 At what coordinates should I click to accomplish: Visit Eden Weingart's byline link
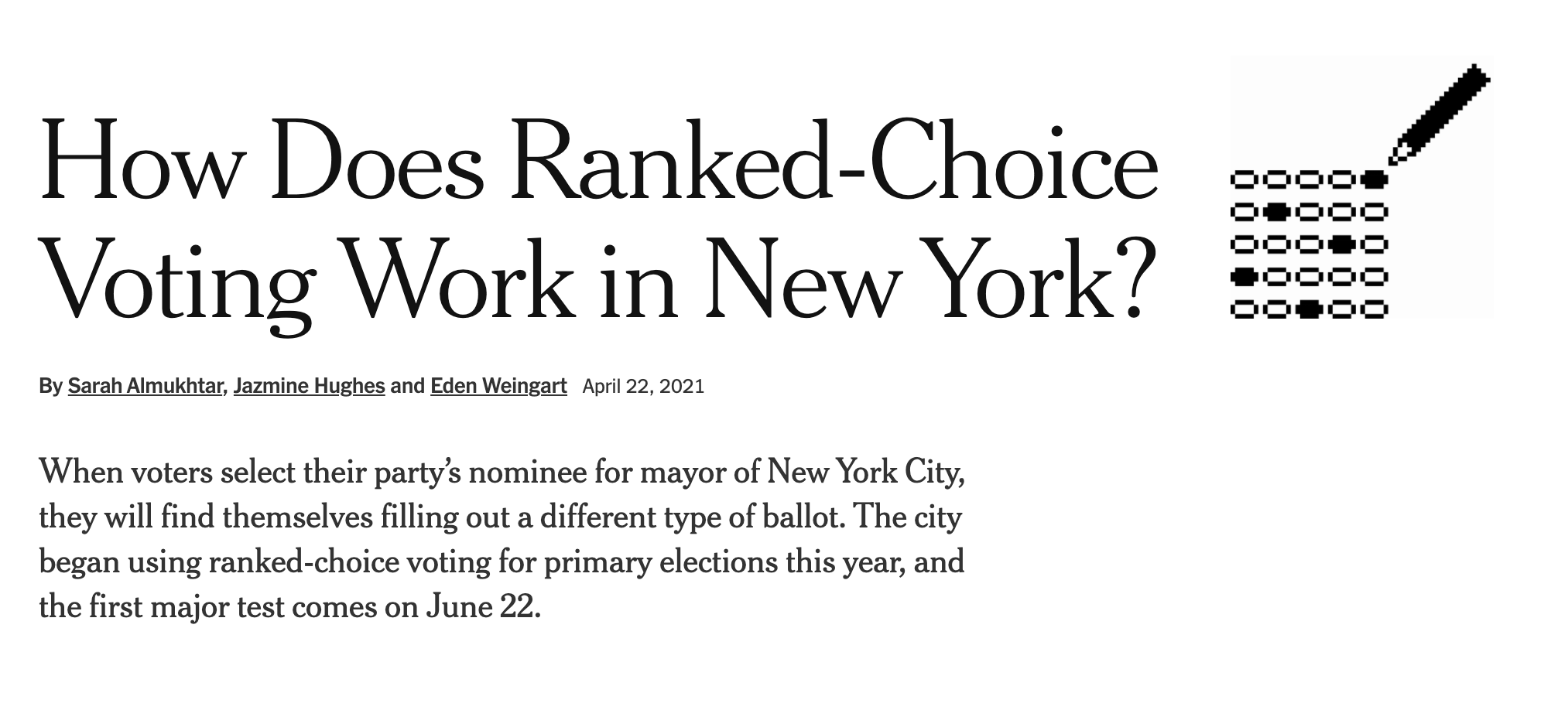[x=498, y=385]
